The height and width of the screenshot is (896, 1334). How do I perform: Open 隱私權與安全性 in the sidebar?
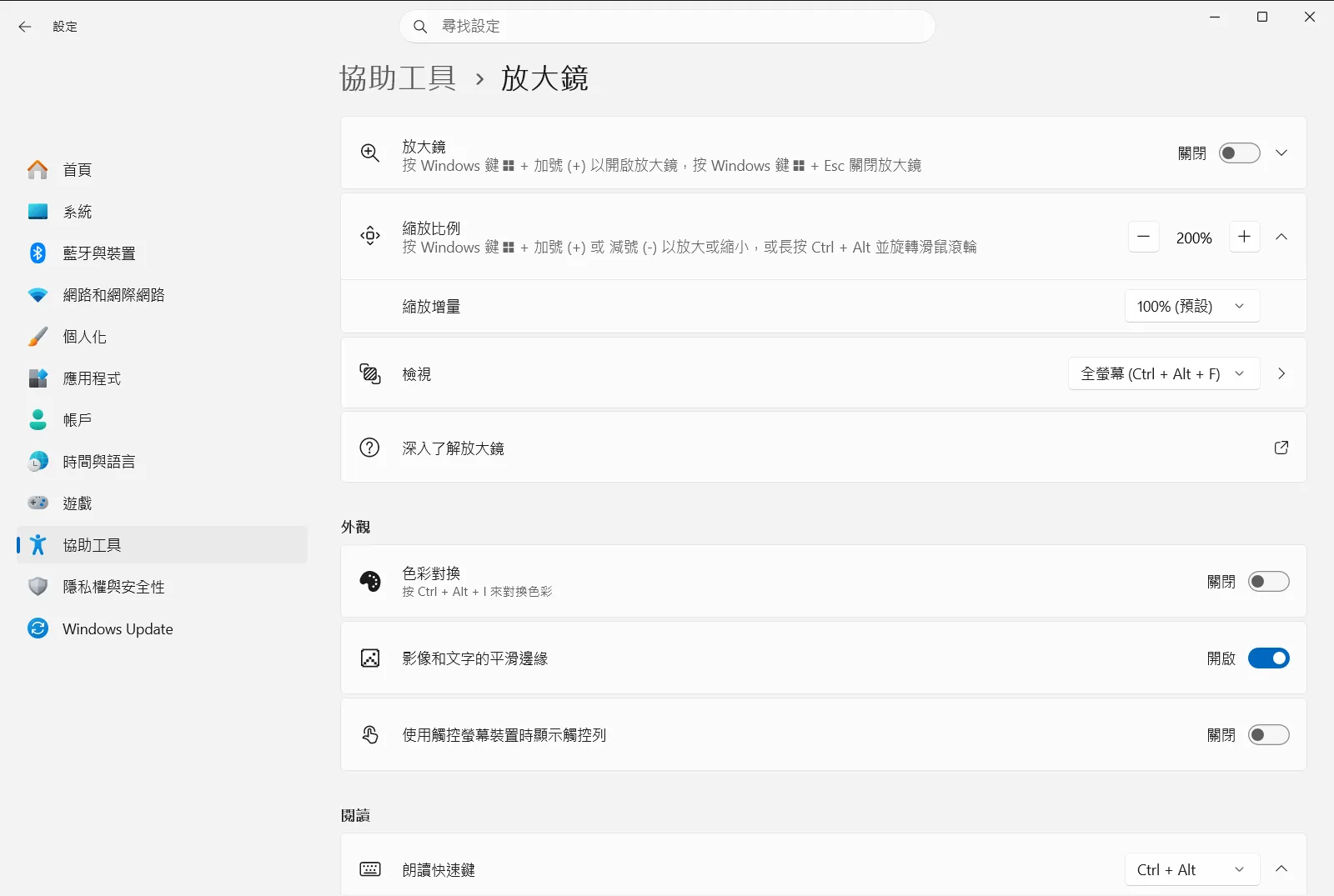coord(163,587)
